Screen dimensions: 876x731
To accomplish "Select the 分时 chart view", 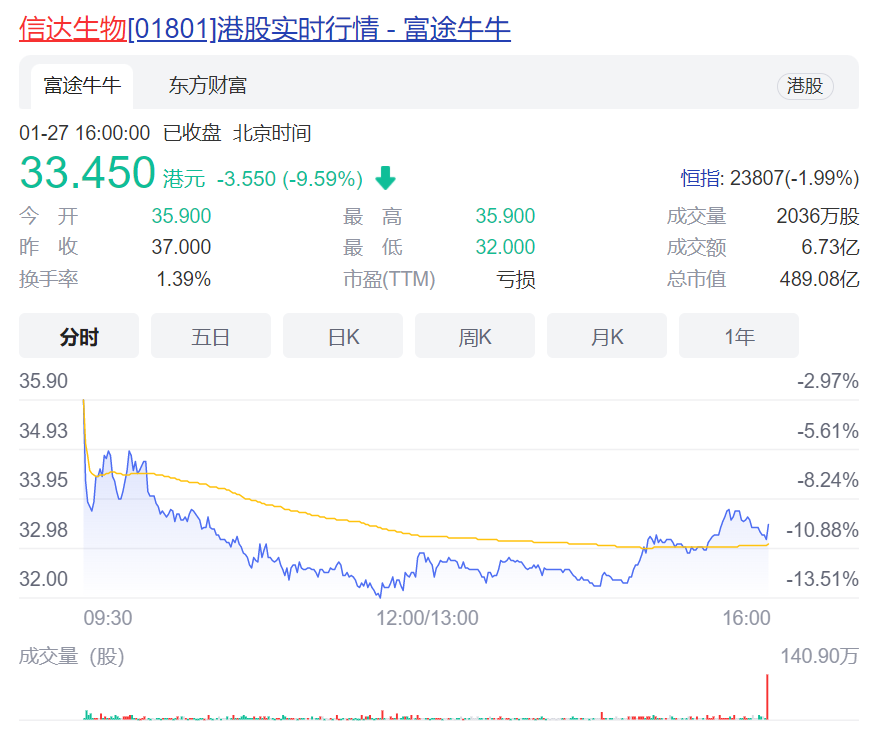I will (79, 337).
